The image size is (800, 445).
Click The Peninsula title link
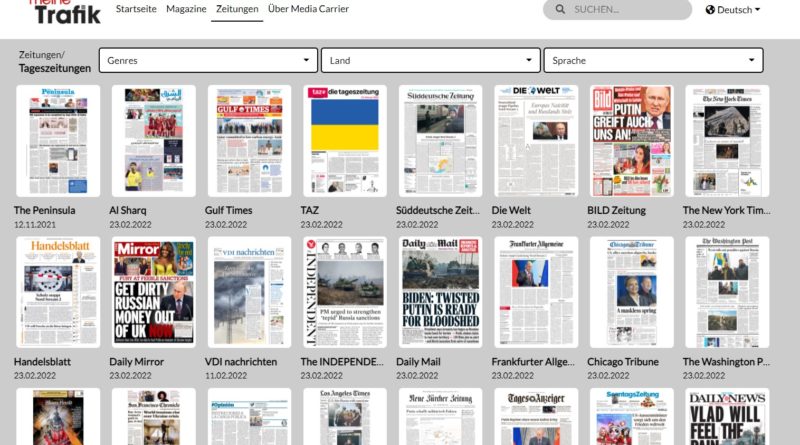pyautogui.click(x=44, y=210)
